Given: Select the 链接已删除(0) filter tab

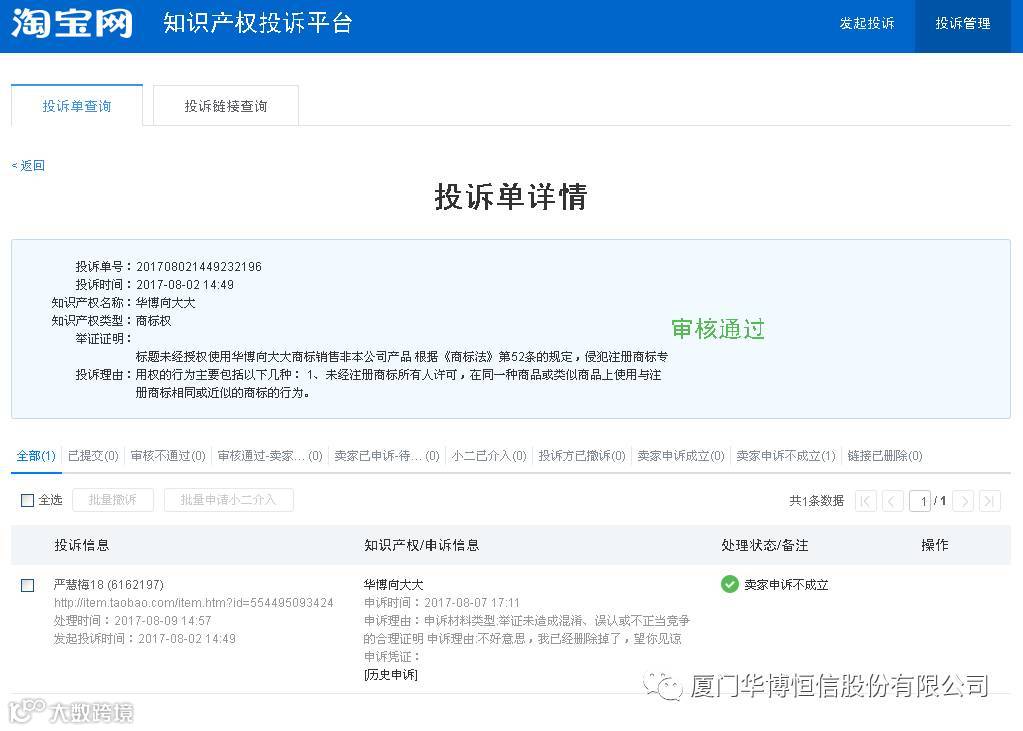Looking at the screenshot, I should click(x=885, y=456).
